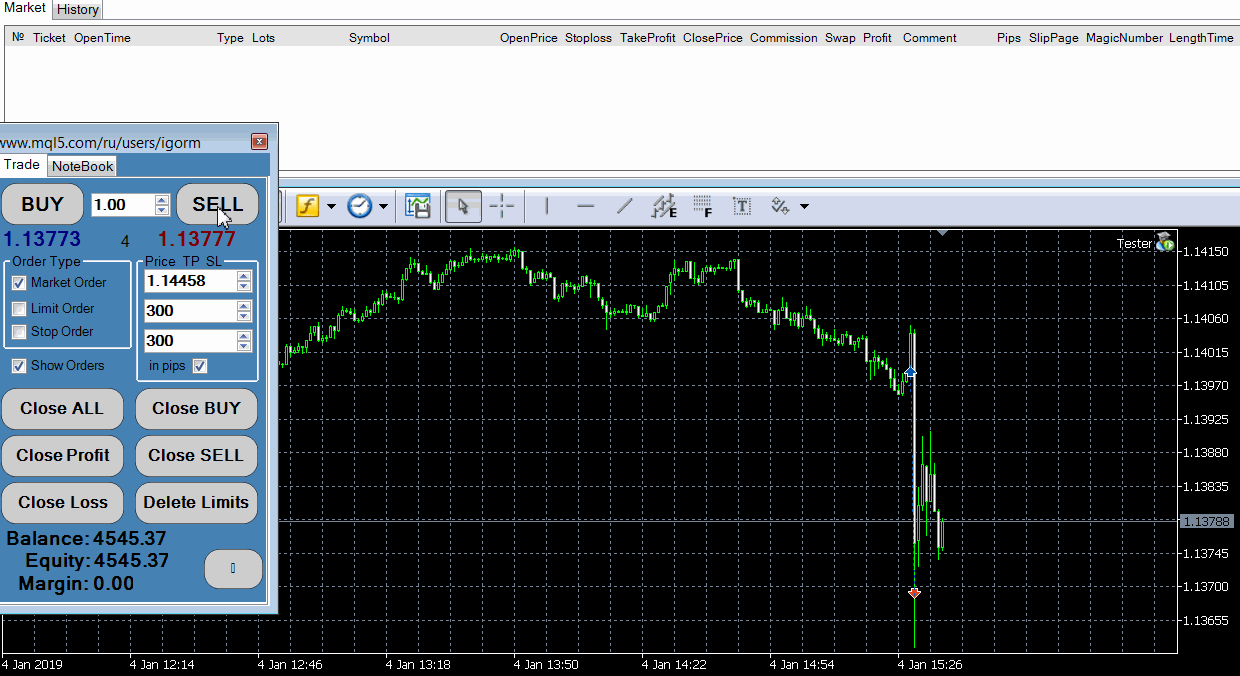Click the 1.13788 current price label
This screenshot has height=676, width=1240.
1207,521
